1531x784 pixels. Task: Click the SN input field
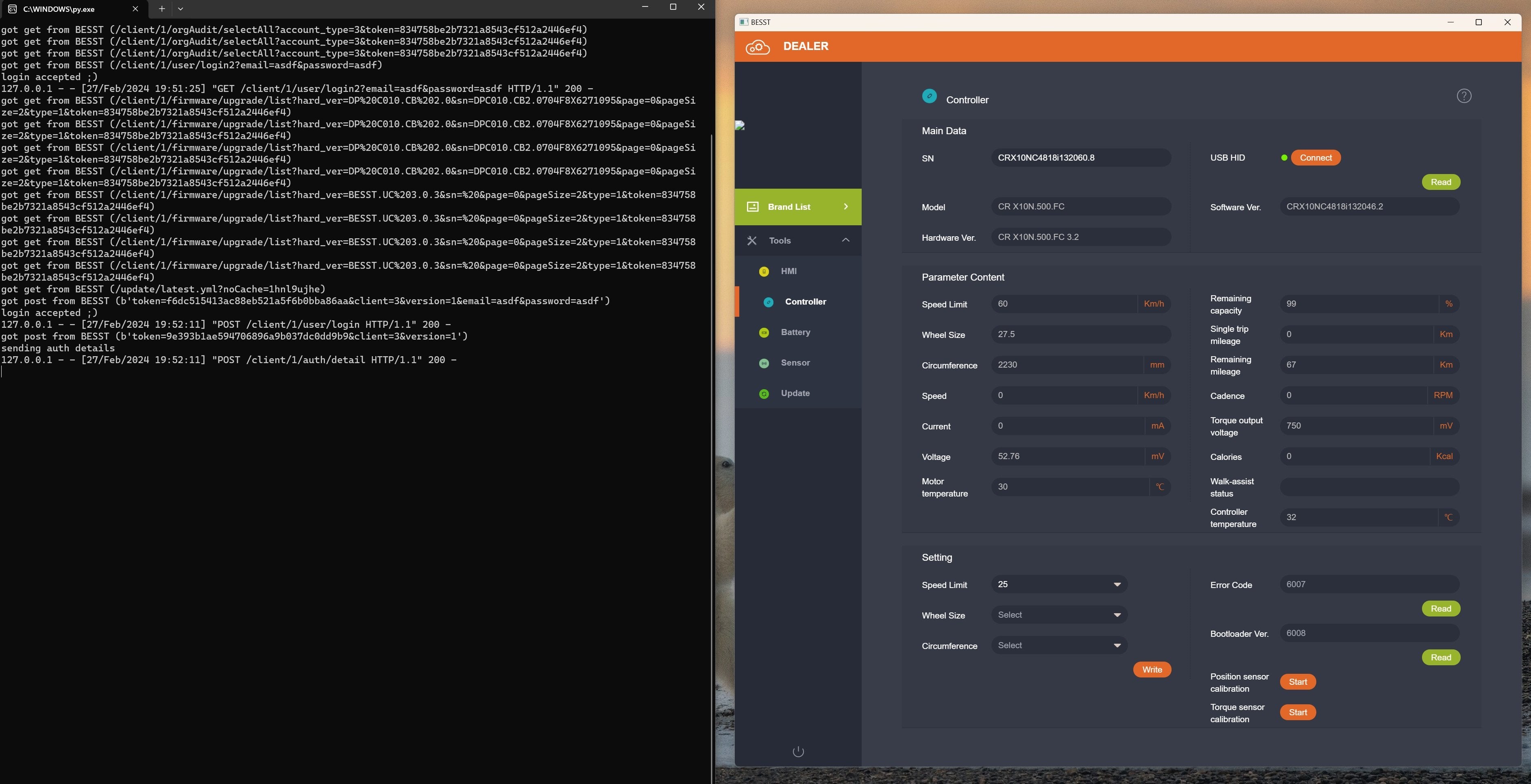tap(1081, 157)
